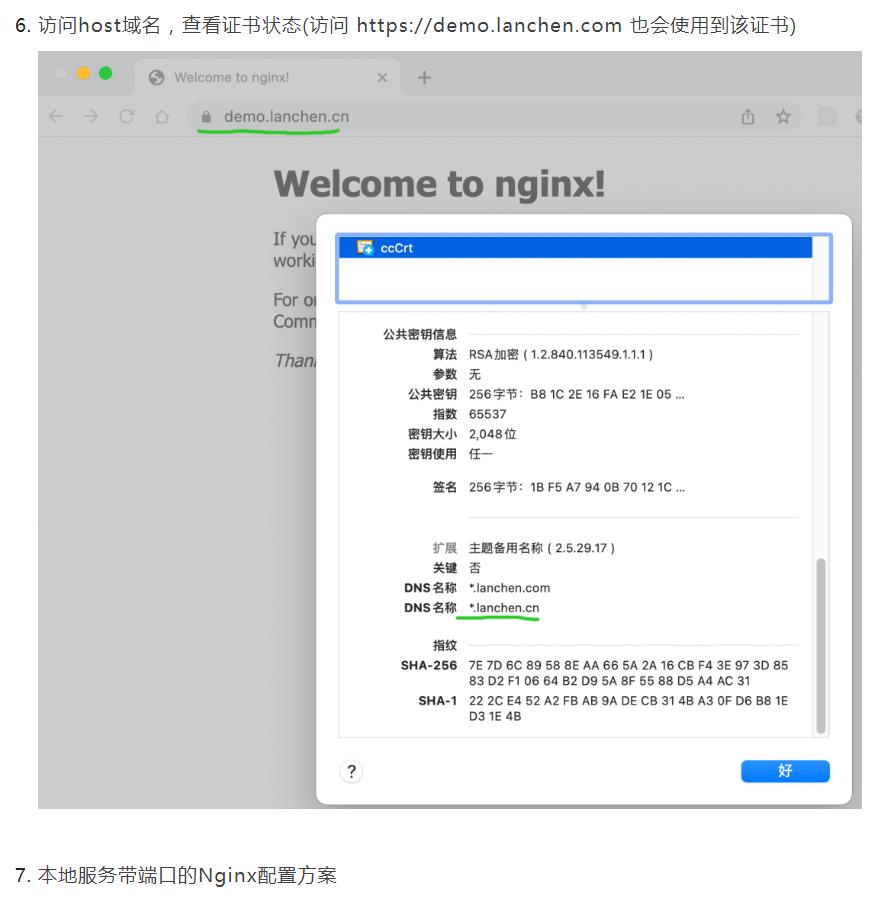Viewport: 872px width, 899px height.
Task: Click the browser forward arrow
Action: point(91,117)
